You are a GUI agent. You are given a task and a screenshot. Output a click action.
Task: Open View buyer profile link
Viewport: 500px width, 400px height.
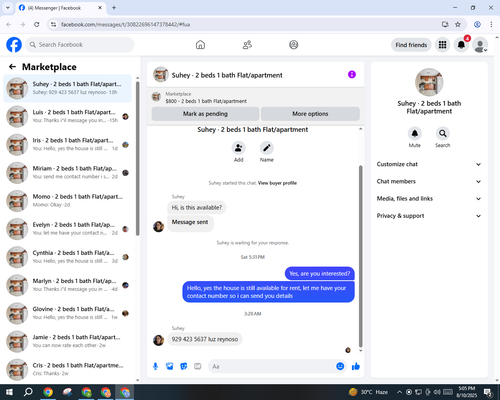(x=277, y=183)
